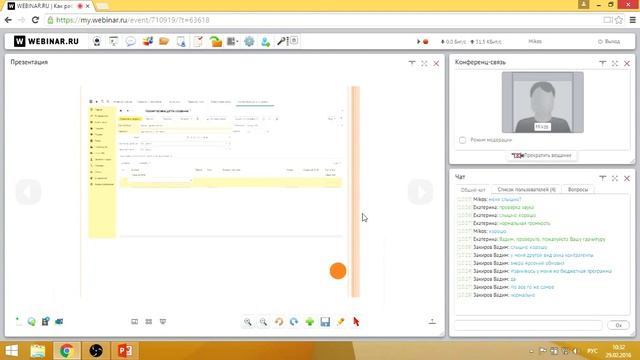Viewport: 640px width, 360px height.
Task: Click the Прекратить вещание button
Action: [542, 156]
